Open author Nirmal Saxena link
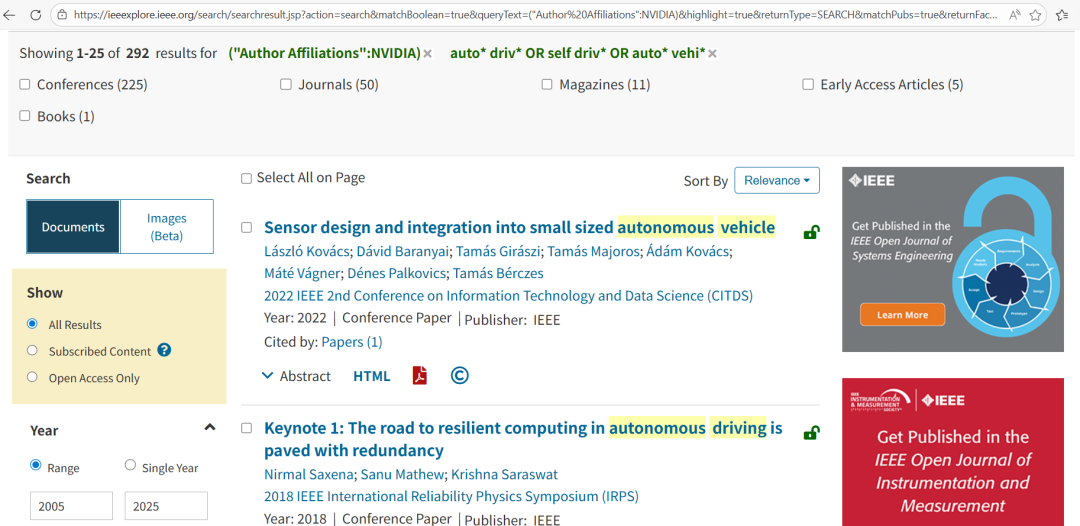 pos(308,474)
